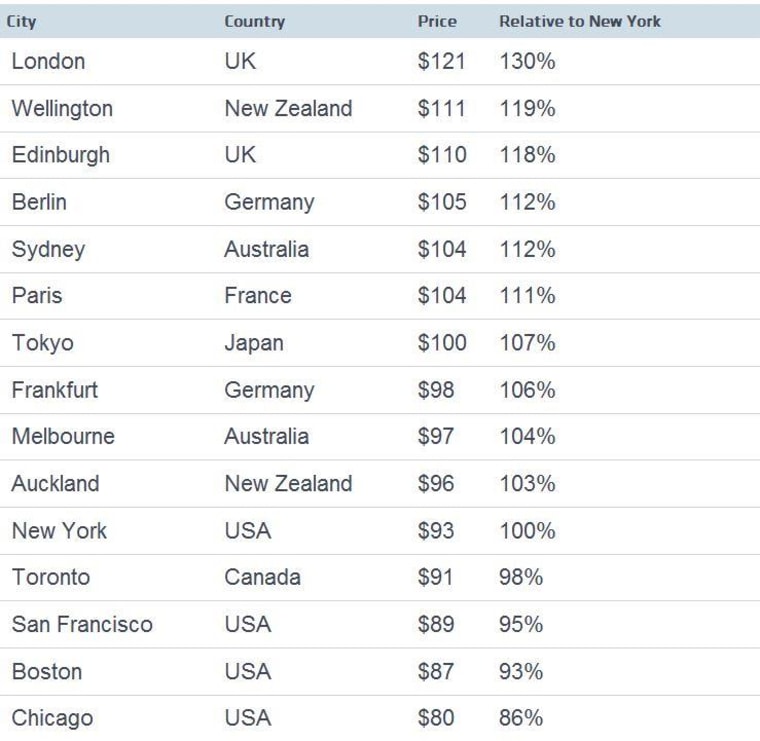Select Sydney in the City column
Image resolution: width=760 pixels, height=741 pixels.
point(48,249)
